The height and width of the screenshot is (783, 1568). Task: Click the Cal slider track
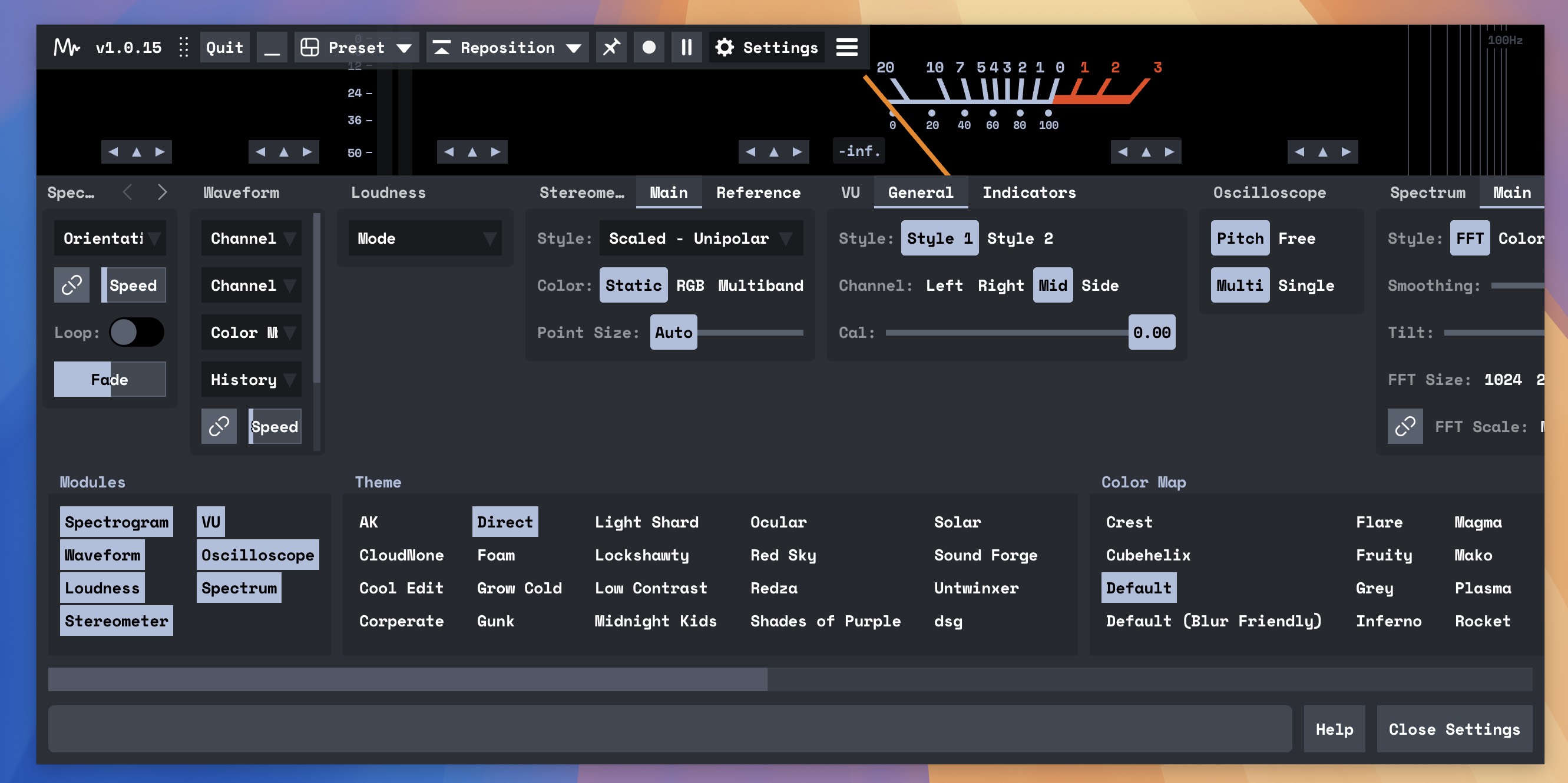[x=1004, y=332]
